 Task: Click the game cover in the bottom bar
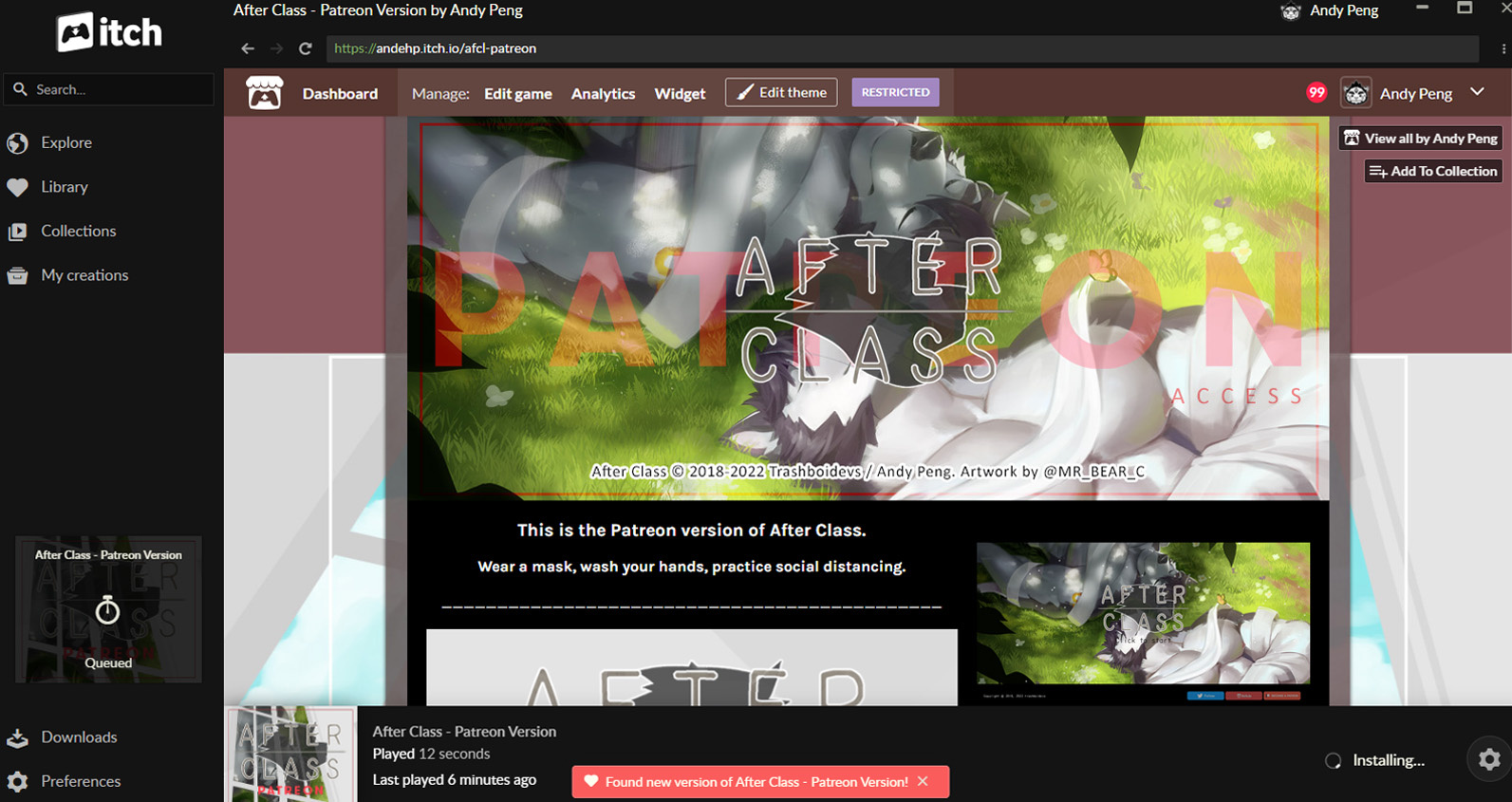[290, 754]
